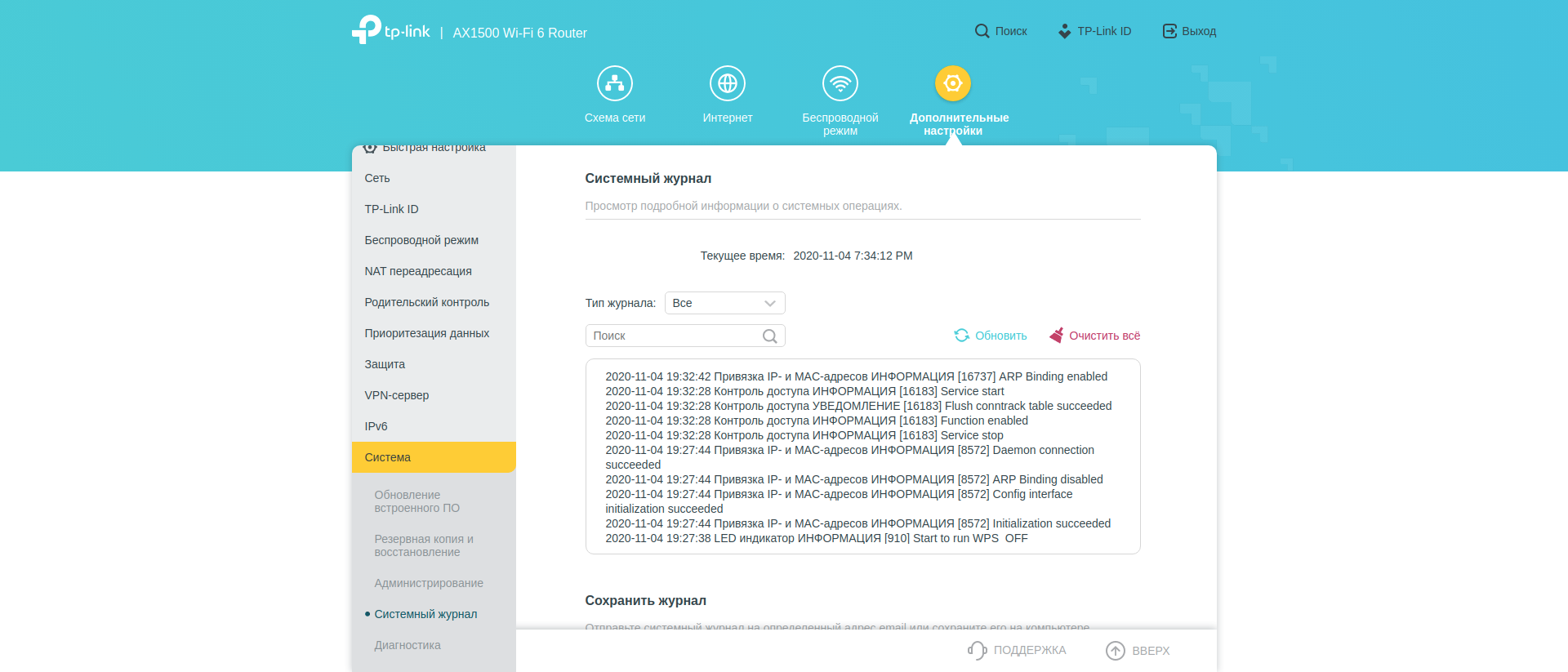1568x672 pixels.
Task: Click Обновить to refresh the log
Action: pyautogui.click(x=991, y=336)
